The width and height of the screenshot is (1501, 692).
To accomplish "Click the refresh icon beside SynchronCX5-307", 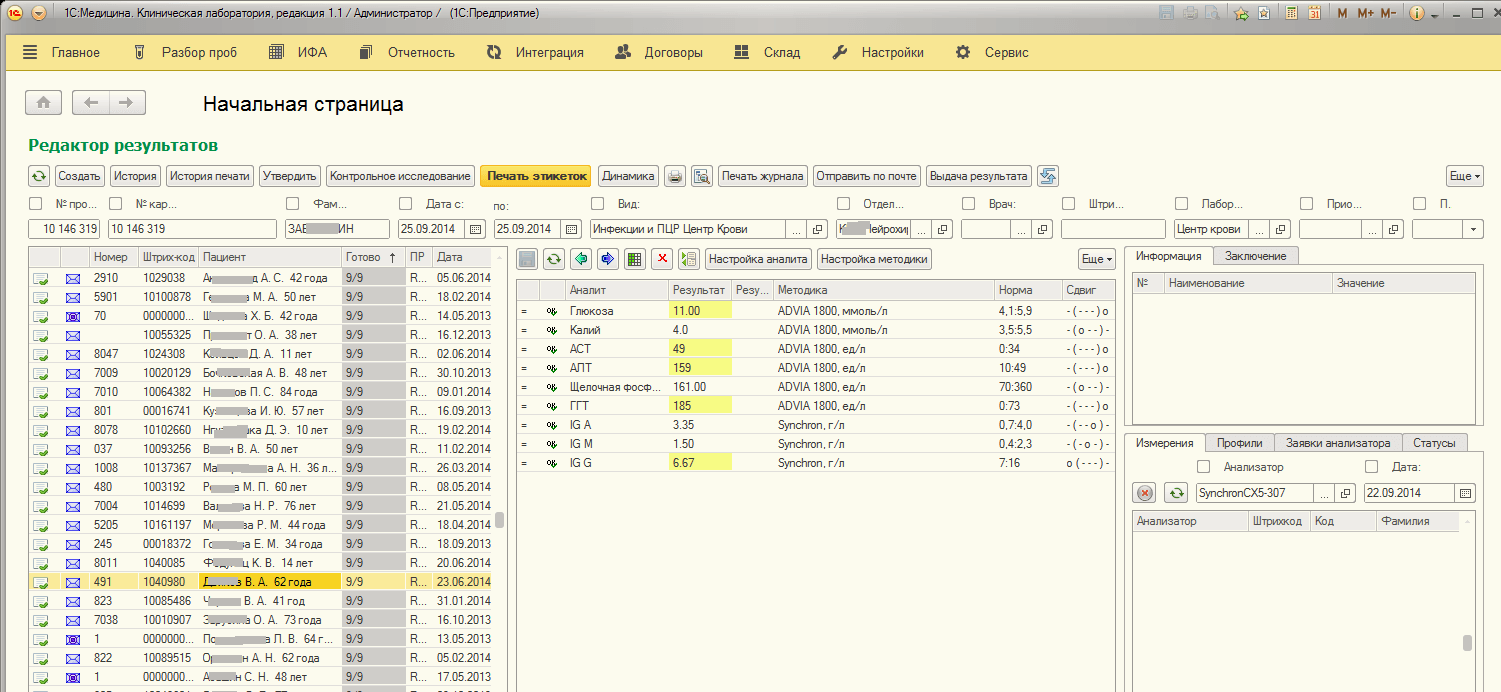I will coord(1177,493).
